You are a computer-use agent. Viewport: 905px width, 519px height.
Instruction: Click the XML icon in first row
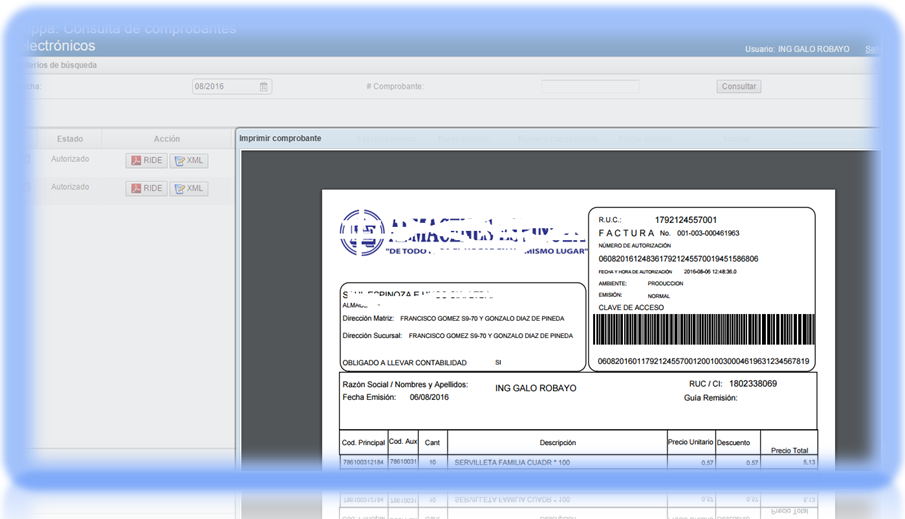point(180,161)
